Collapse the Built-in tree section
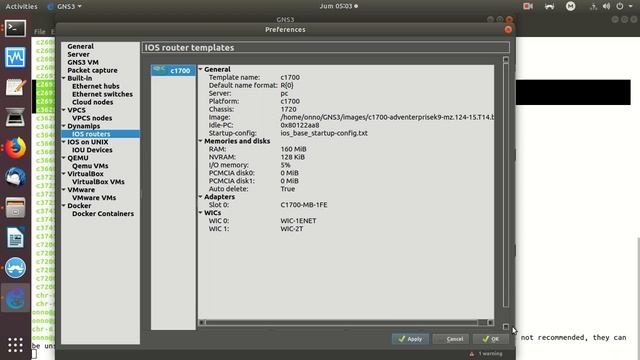640x360 pixels. pyautogui.click(x=64, y=78)
